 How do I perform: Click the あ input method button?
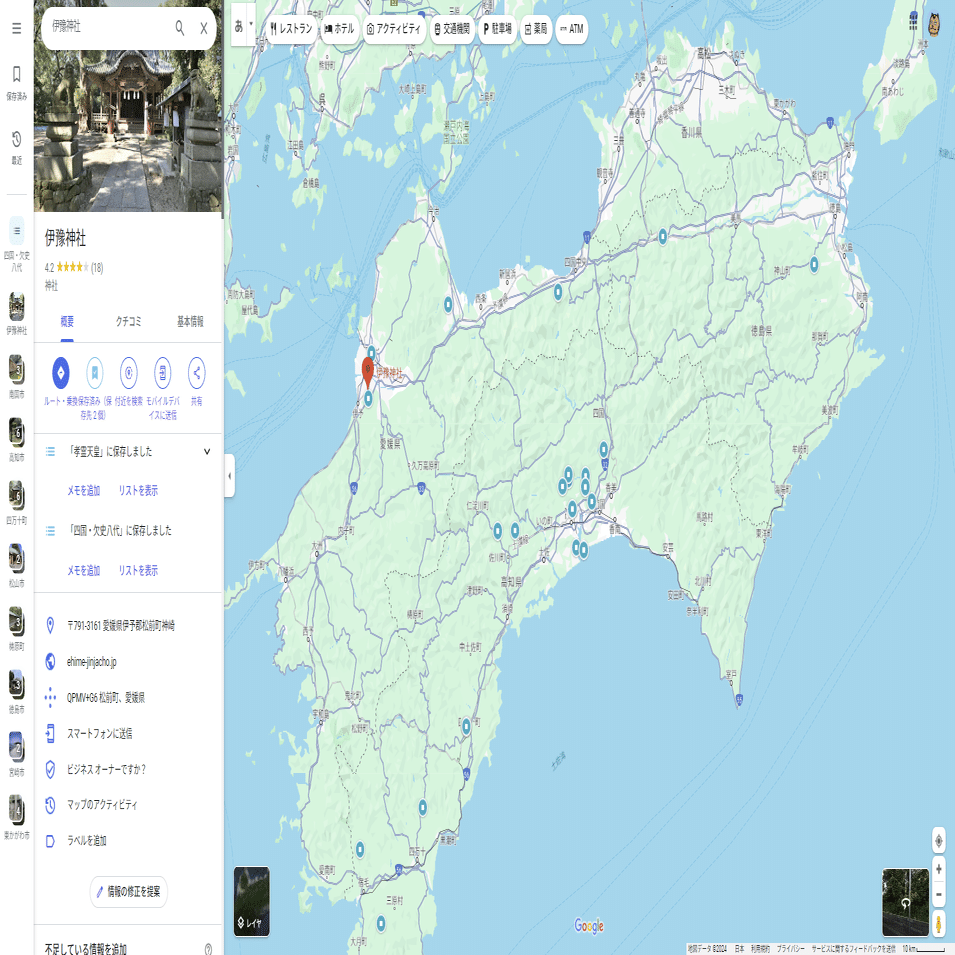pos(239,26)
